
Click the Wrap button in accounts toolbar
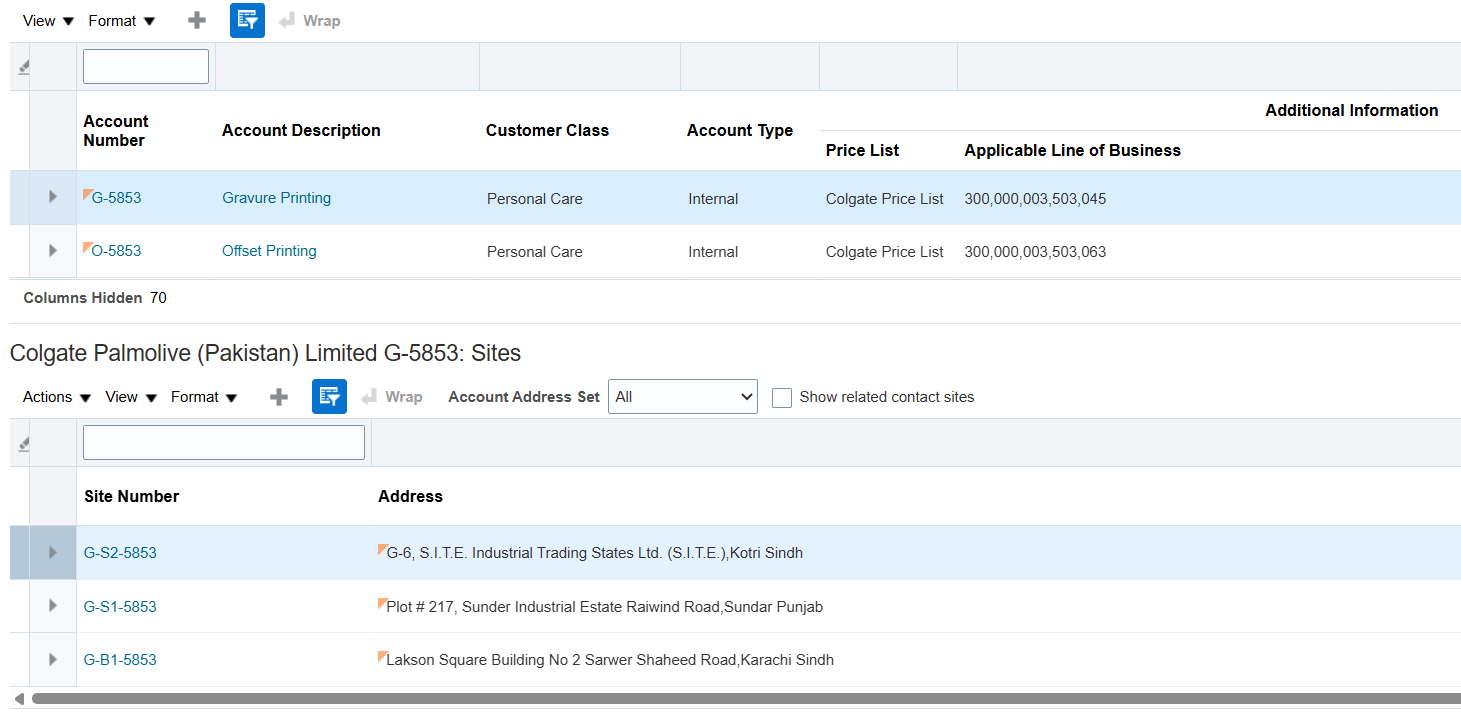tap(310, 20)
